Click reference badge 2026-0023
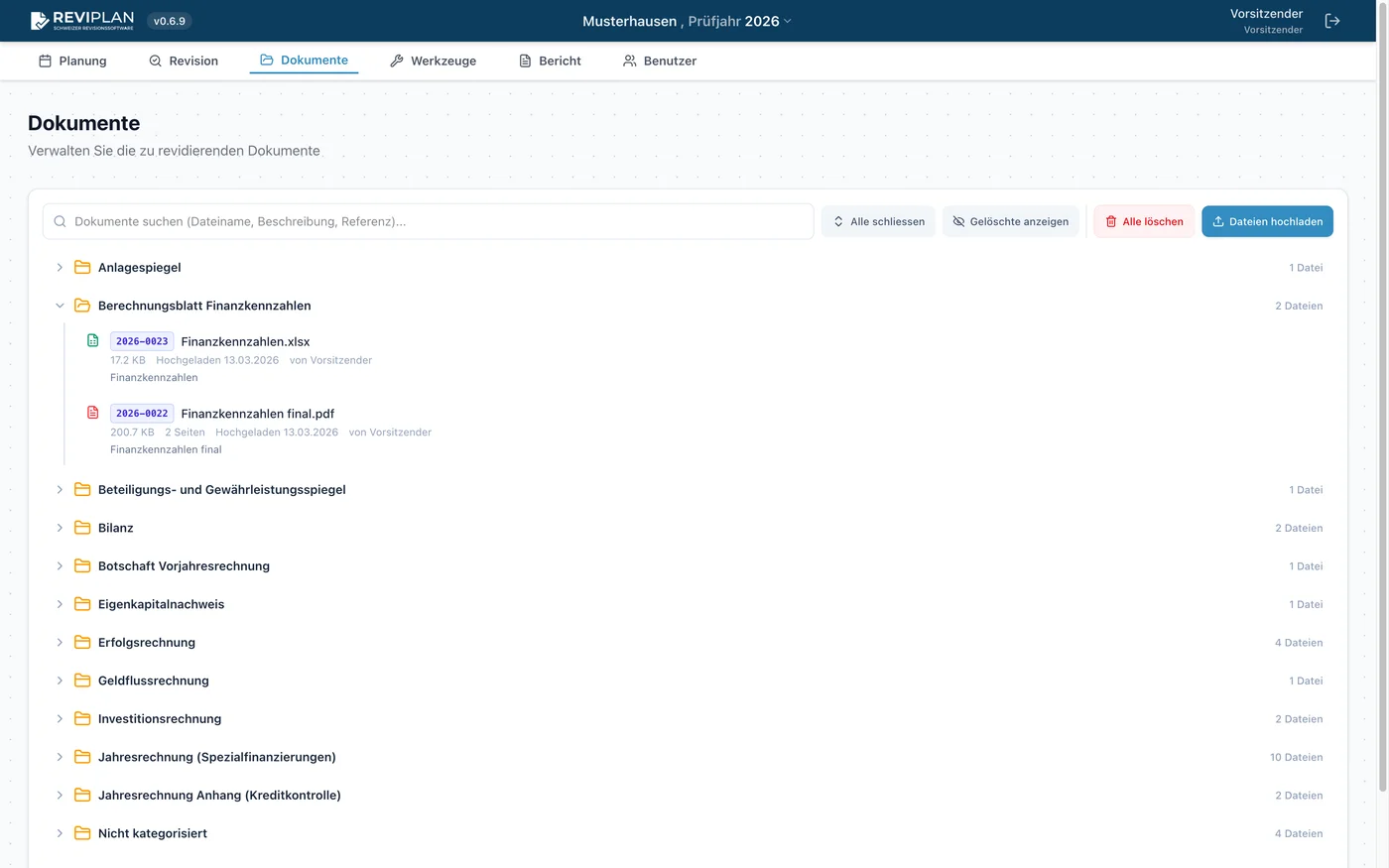The height and width of the screenshot is (868, 1389). 142,341
